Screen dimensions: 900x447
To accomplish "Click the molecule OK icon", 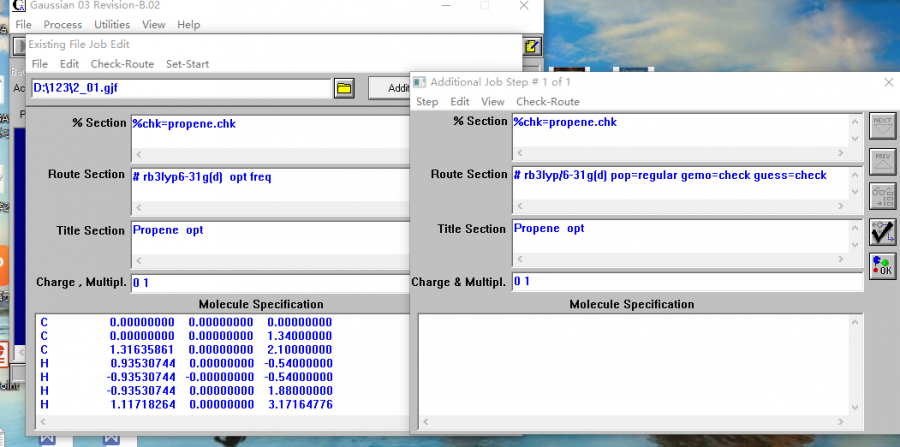I will [x=882, y=267].
